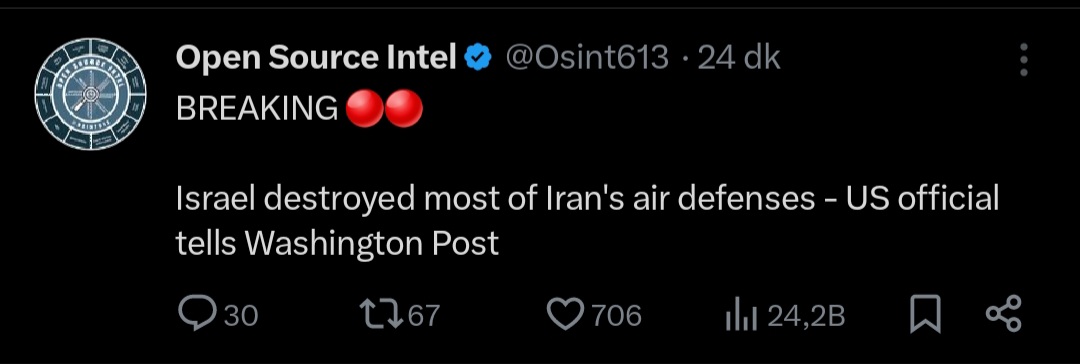Click the first red circle emoji
This screenshot has height=364, width=1080.
point(364,108)
